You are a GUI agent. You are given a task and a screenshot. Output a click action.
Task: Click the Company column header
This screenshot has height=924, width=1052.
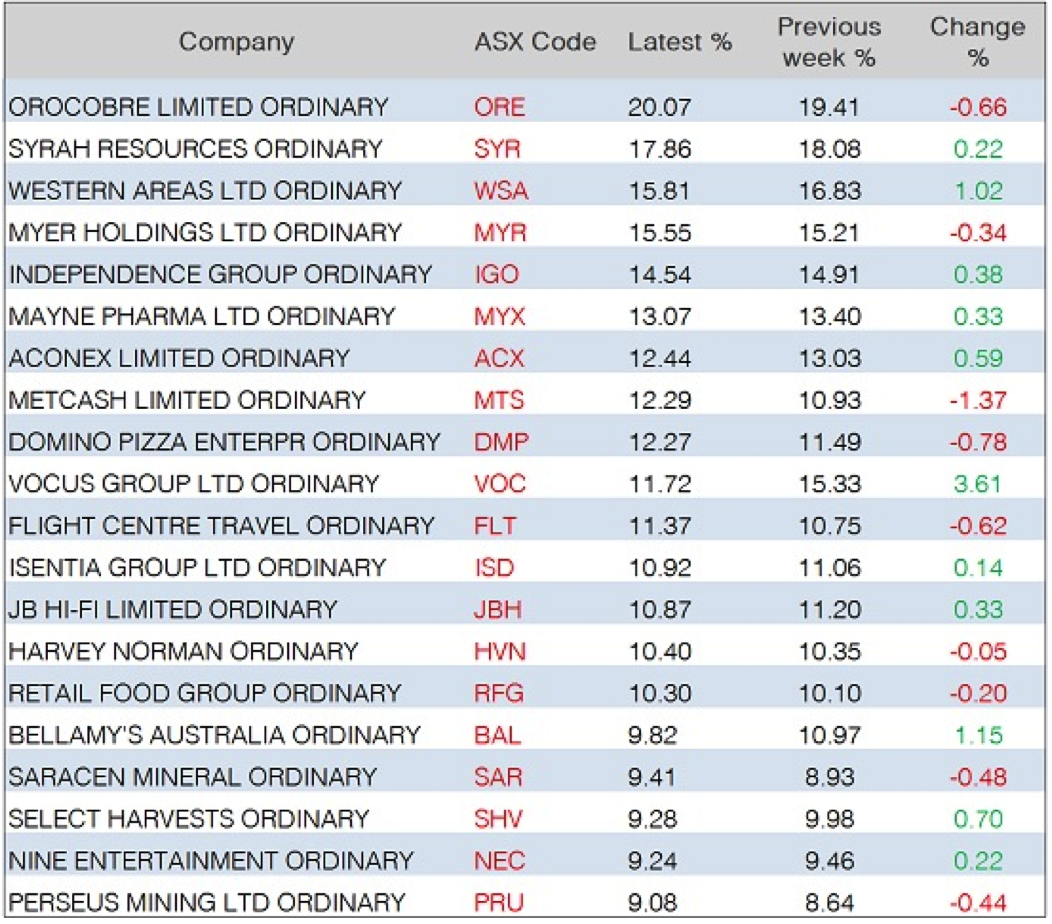tap(236, 42)
